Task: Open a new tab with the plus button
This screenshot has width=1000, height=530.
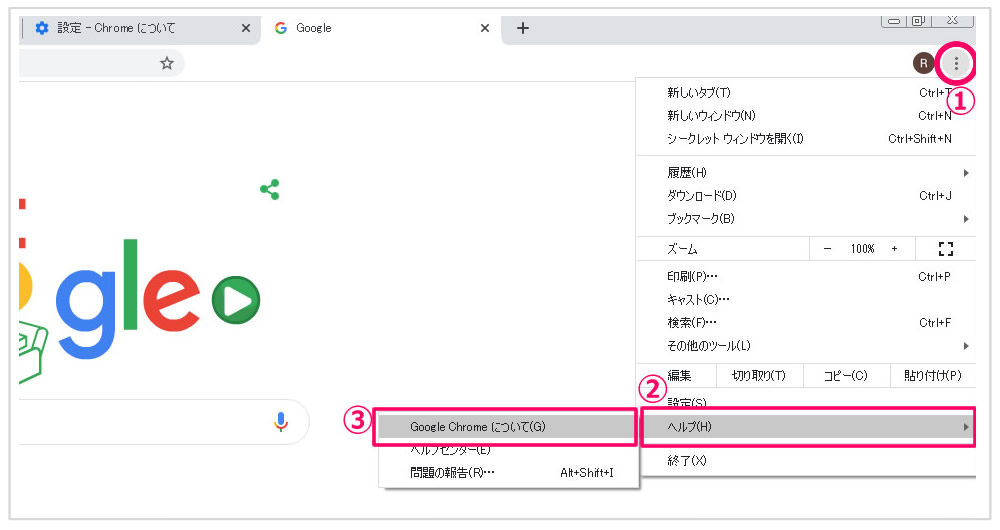Action: 522,28
